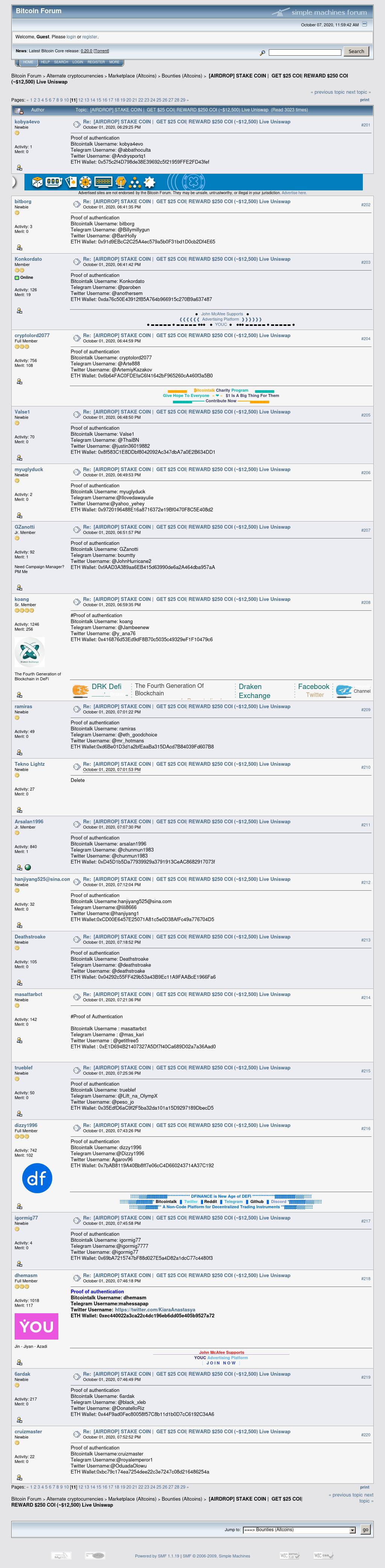
Task: Open the KiaraAnastasya Twitter link in dhemasm's post
Action: click(155, 1310)
